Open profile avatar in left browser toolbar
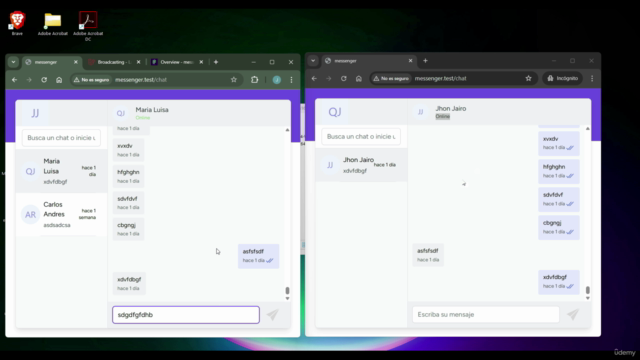Screen dimensions: 640x360 point(277,80)
